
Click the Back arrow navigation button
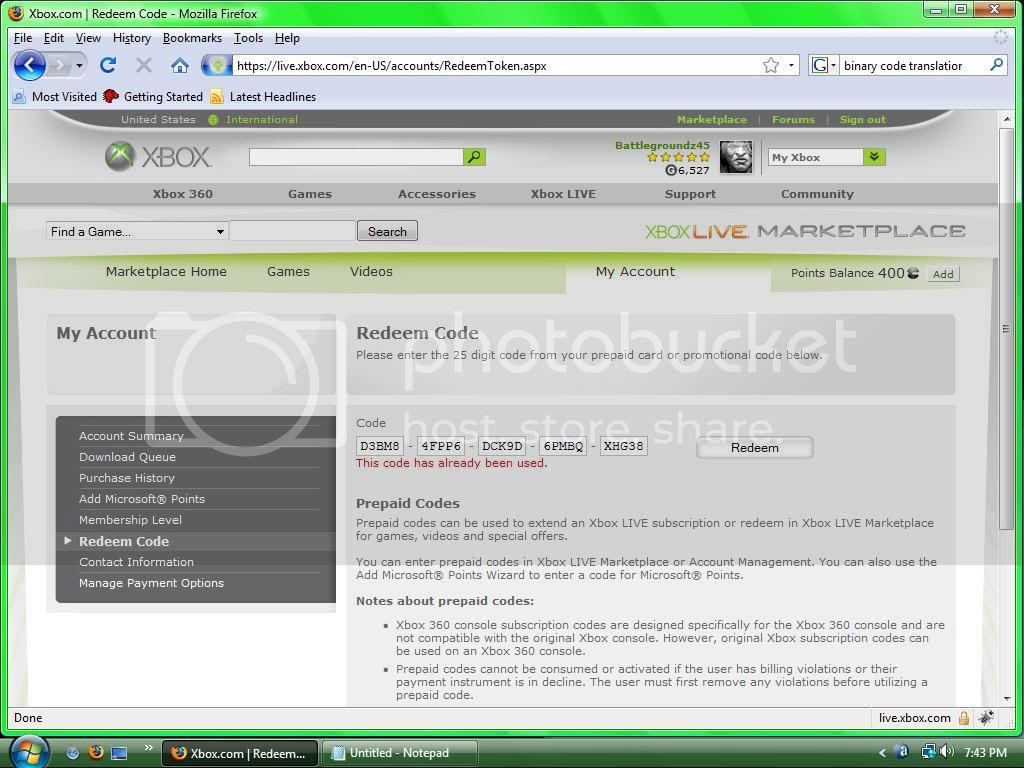pyautogui.click(x=29, y=65)
